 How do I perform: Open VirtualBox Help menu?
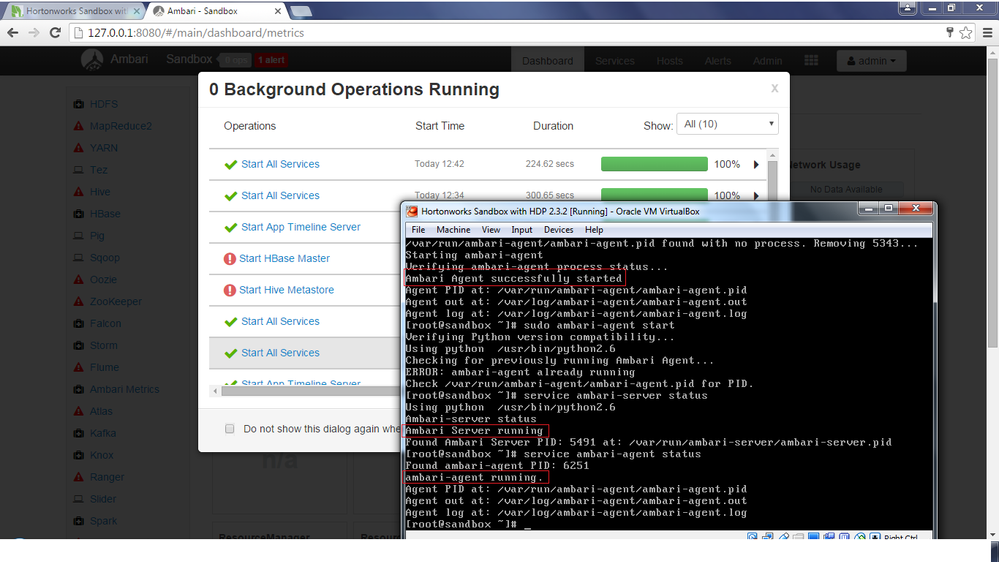click(594, 229)
